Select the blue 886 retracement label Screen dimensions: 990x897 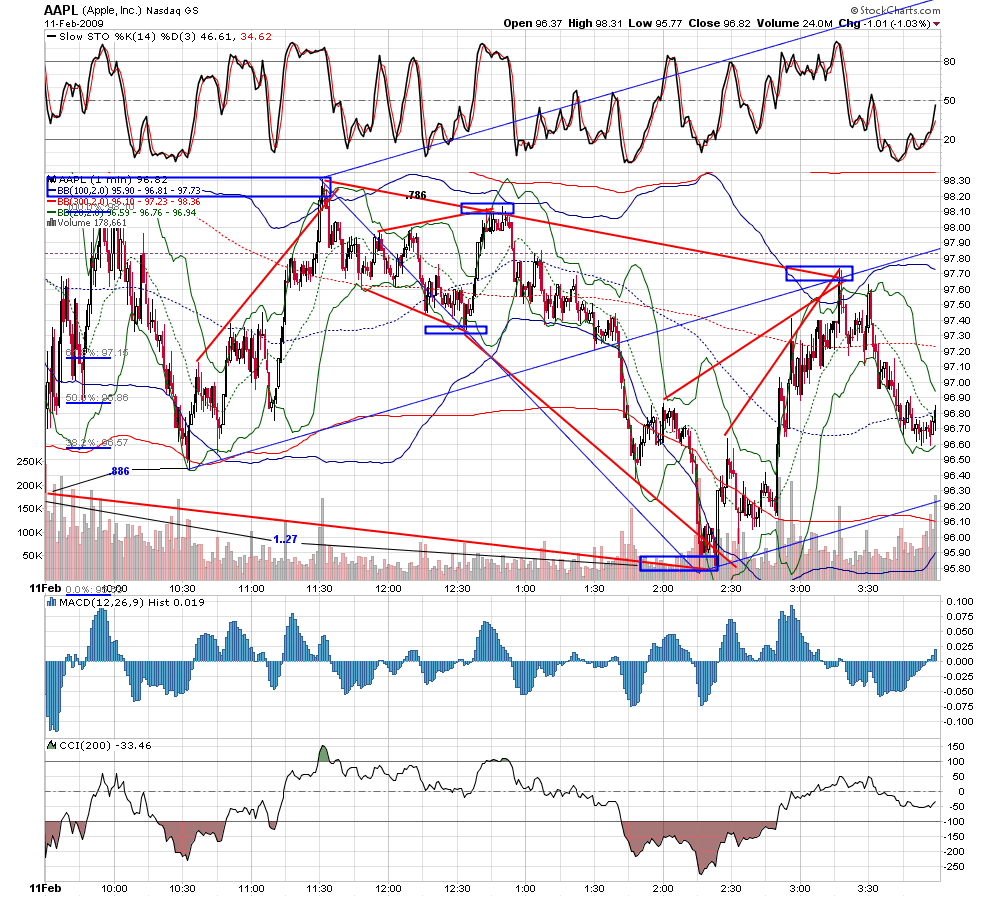(120, 471)
